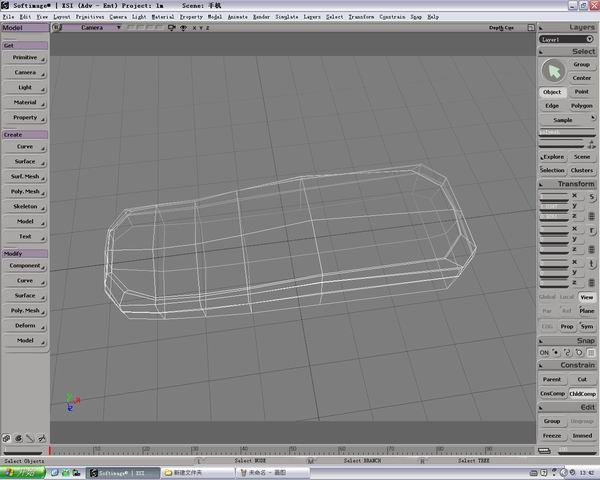
Task: Click the Windows Start button
Action: point(22,473)
